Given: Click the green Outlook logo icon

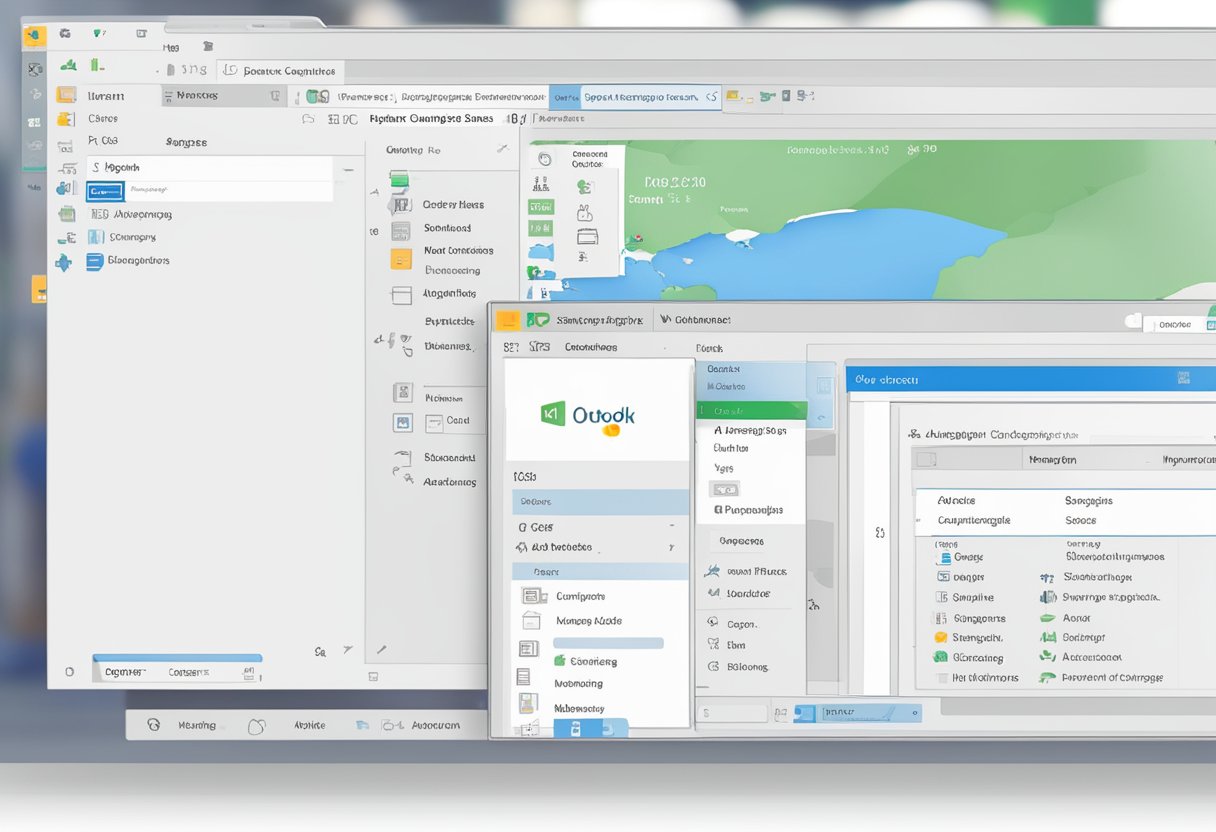Looking at the screenshot, I should 553,414.
